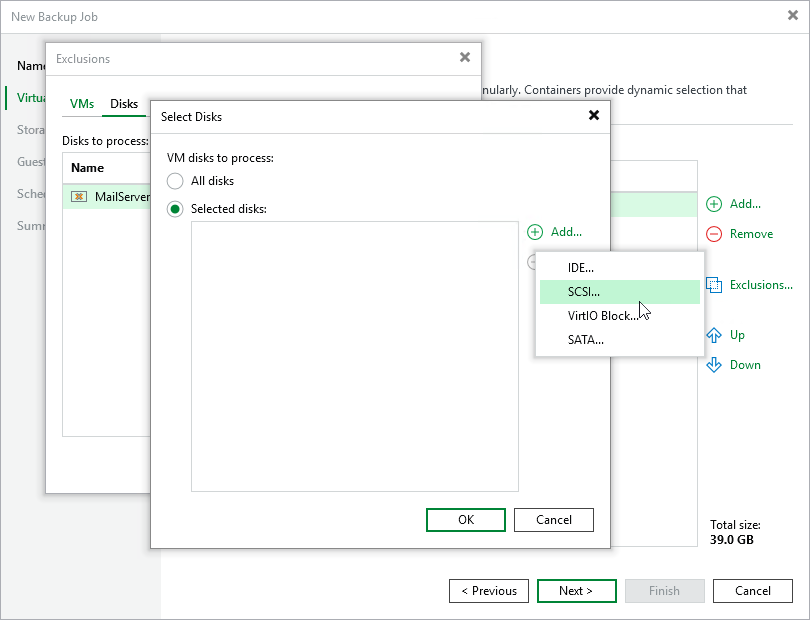Confirm disk selection with OK
810x620 pixels.
(x=465, y=519)
